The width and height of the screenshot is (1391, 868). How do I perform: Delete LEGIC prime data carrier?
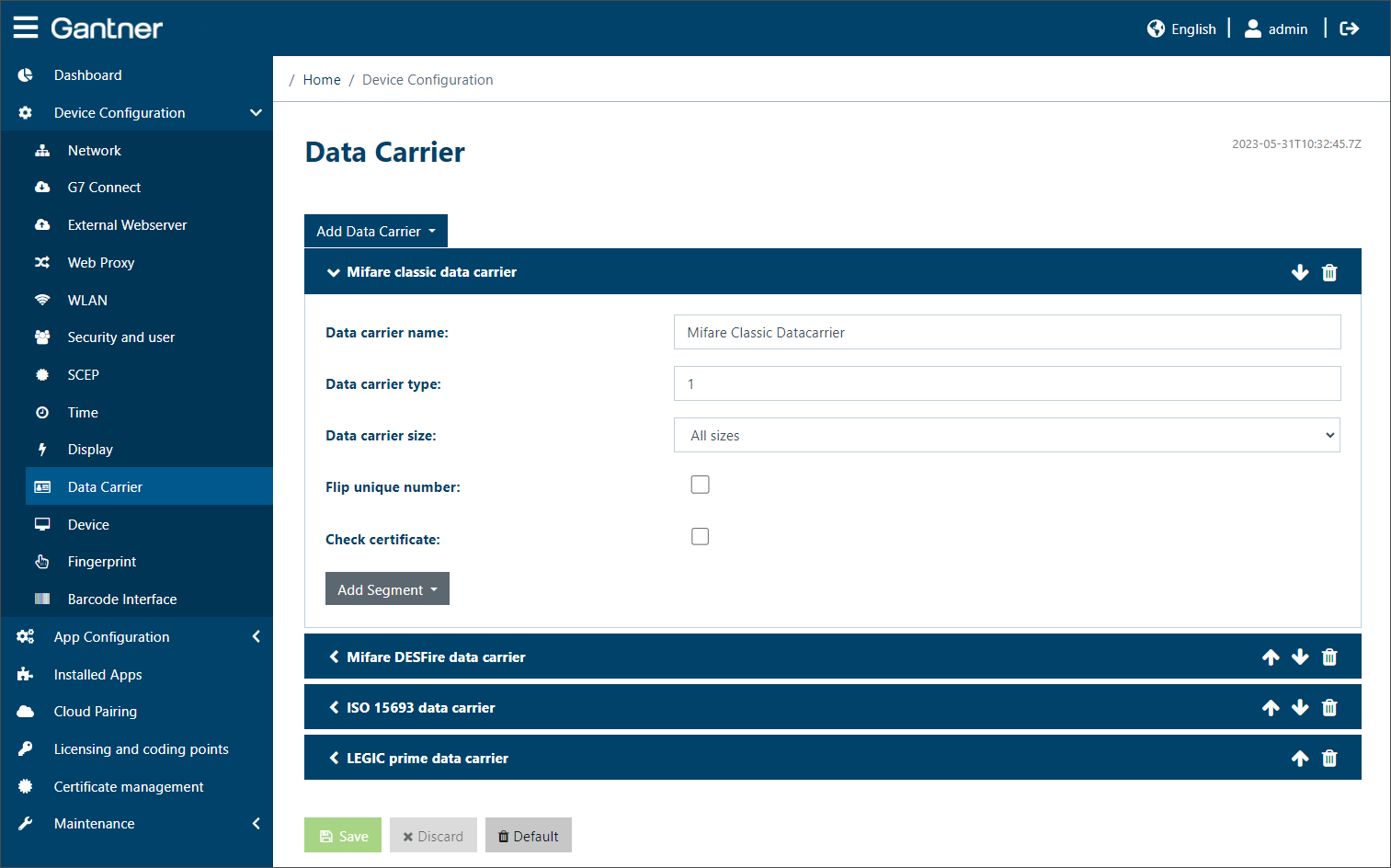click(1329, 758)
